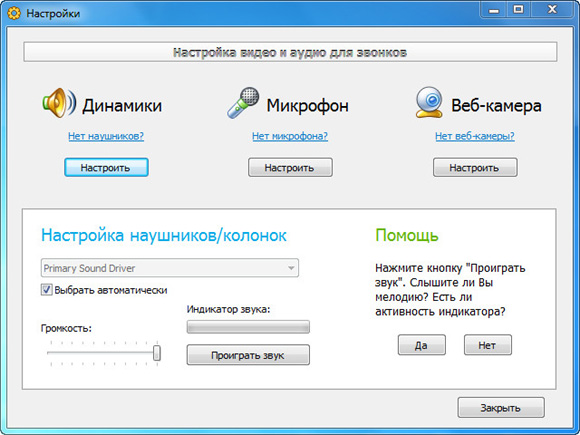
Task: Click Настроить under Динамики
Action: [106, 168]
